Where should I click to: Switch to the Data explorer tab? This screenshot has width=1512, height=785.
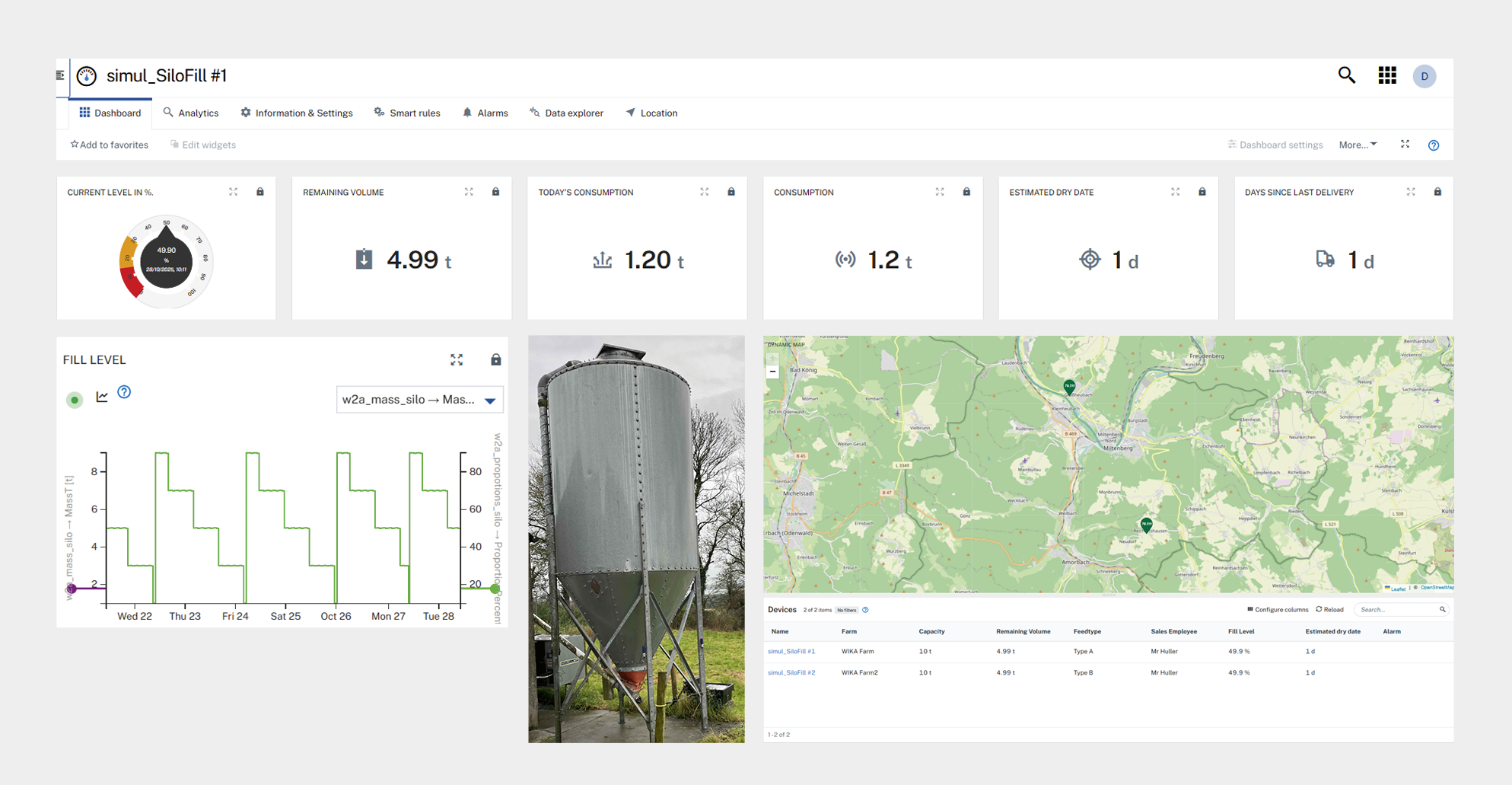tap(567, 113)
